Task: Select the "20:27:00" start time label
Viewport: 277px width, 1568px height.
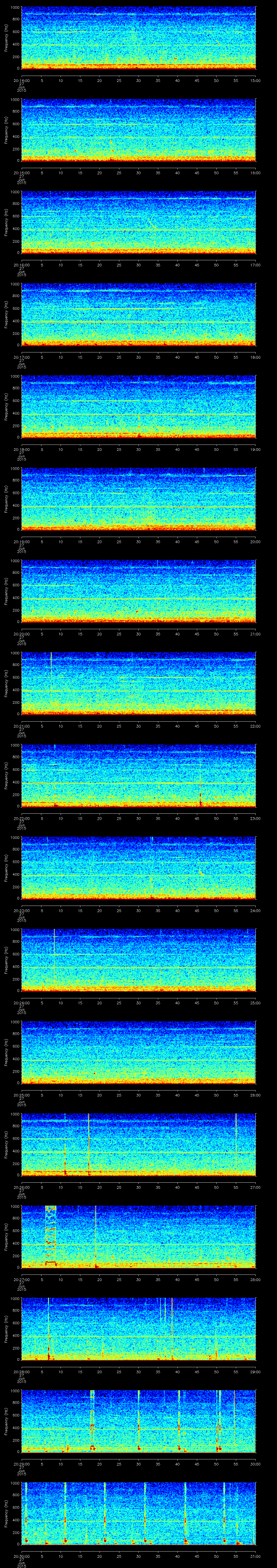Action: point(22,1279)
